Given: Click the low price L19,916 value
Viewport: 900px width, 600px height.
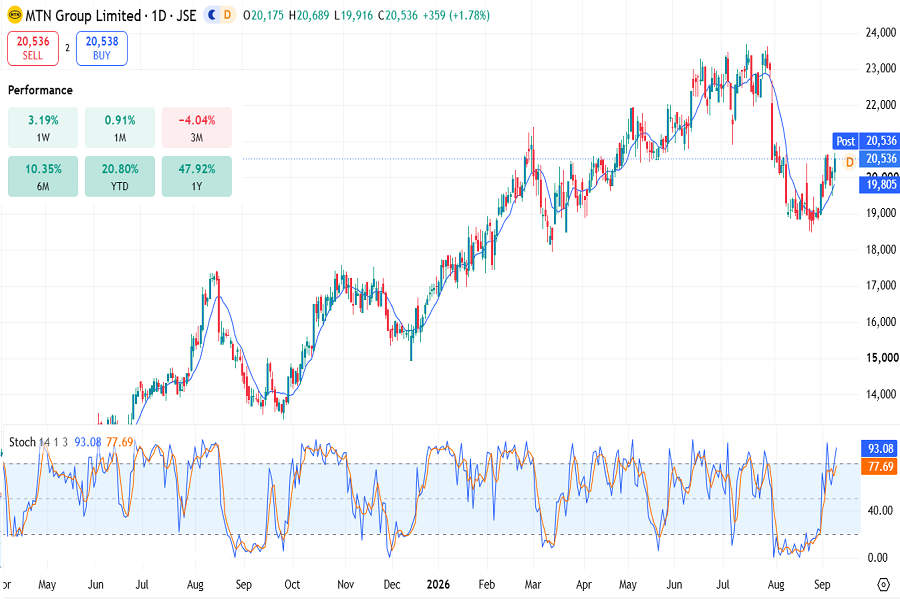Looking at the screenshot, I should tap(354, 16).
